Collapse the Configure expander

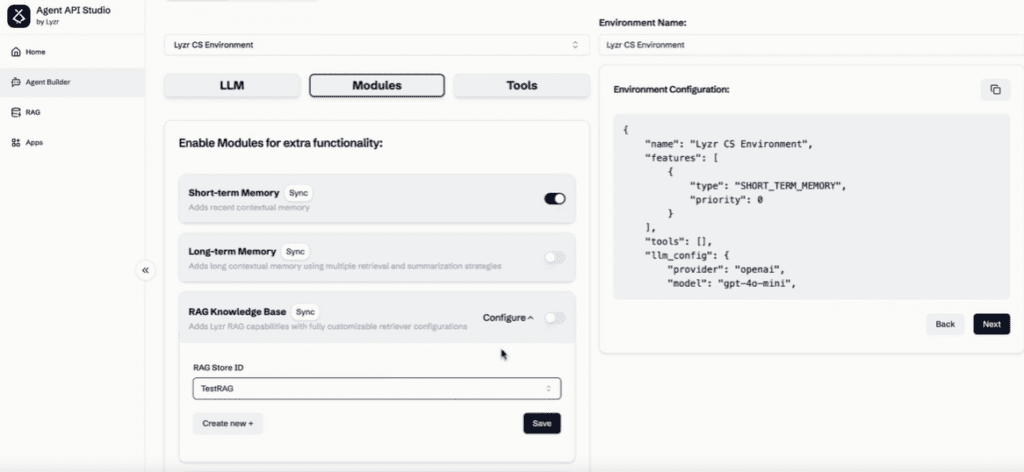click(x=508, y=318)
